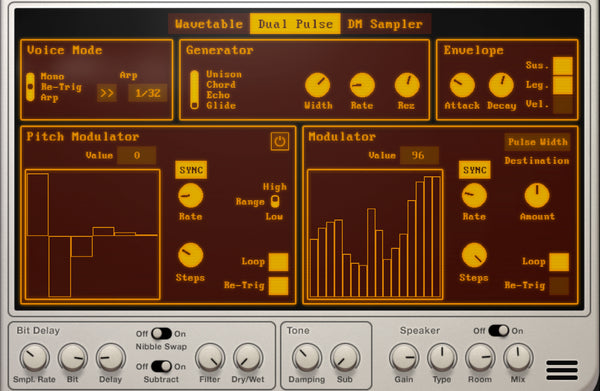Click the Speaker Type knob
Image resolution: width=600 pixels, height=391 pixels.
[x=442, y=358]
